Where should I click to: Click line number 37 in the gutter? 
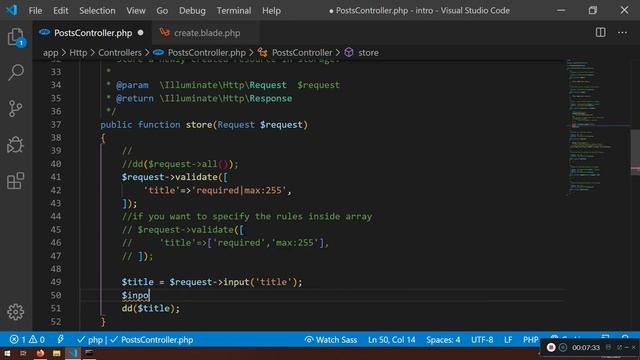[x=56, y=124]
